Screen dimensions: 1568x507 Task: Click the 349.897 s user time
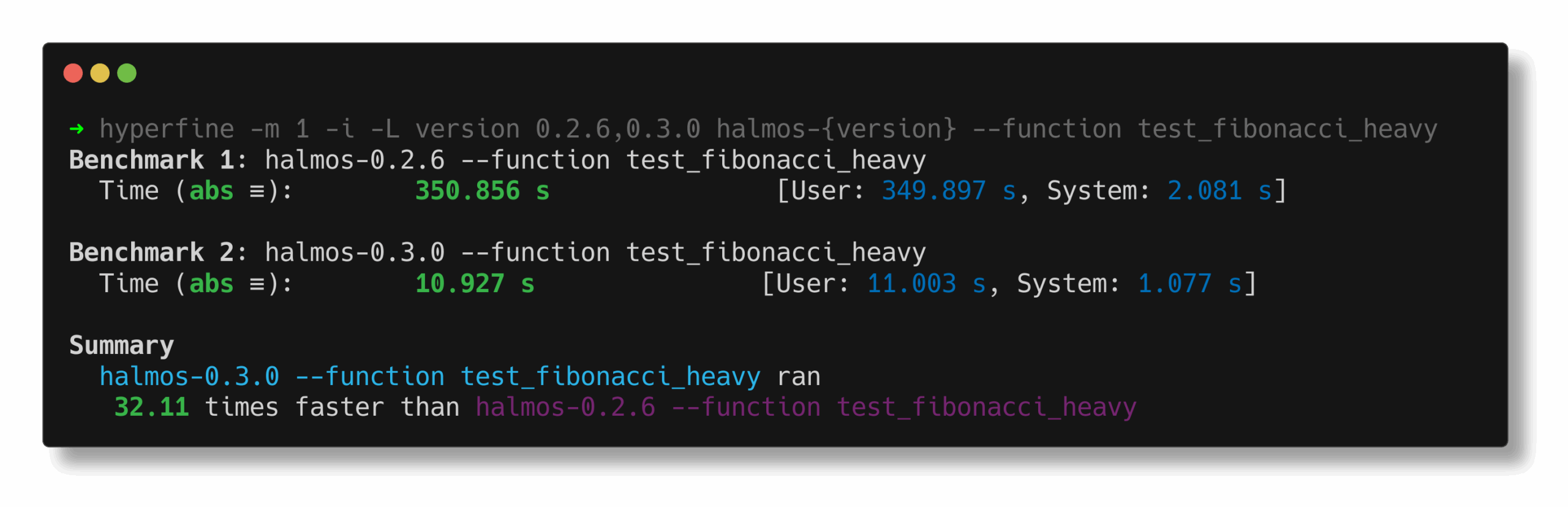pyautogui.click(x=948, y=191)
